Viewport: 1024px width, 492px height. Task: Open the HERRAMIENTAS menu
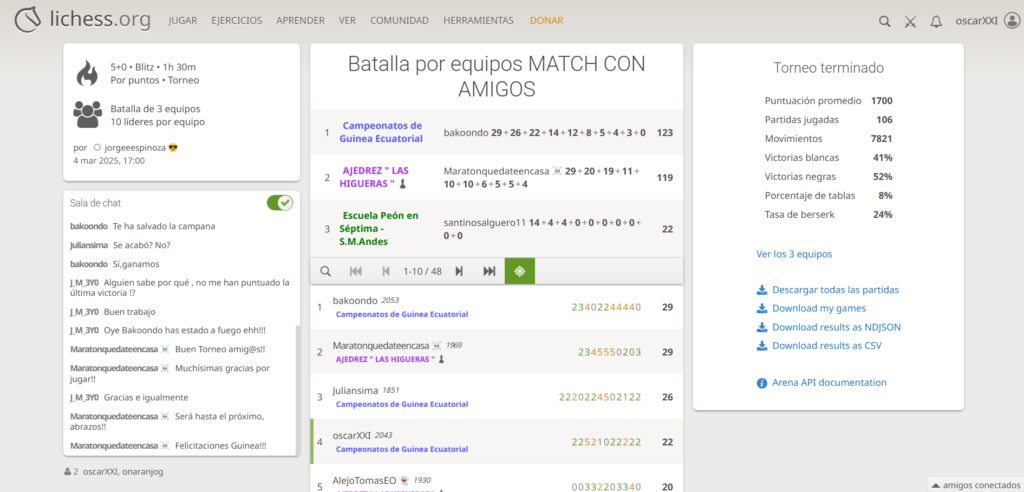[479, 21]
